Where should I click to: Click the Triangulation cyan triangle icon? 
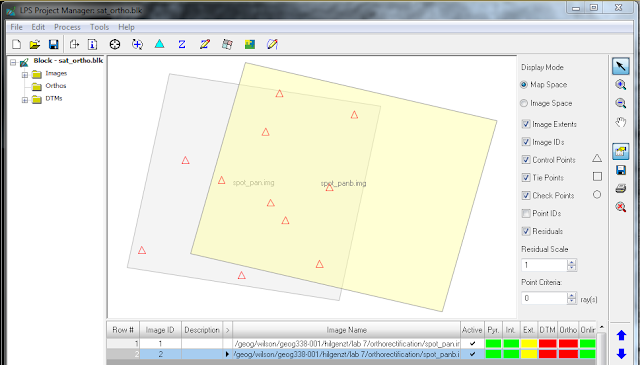click(x=159, y=44)
